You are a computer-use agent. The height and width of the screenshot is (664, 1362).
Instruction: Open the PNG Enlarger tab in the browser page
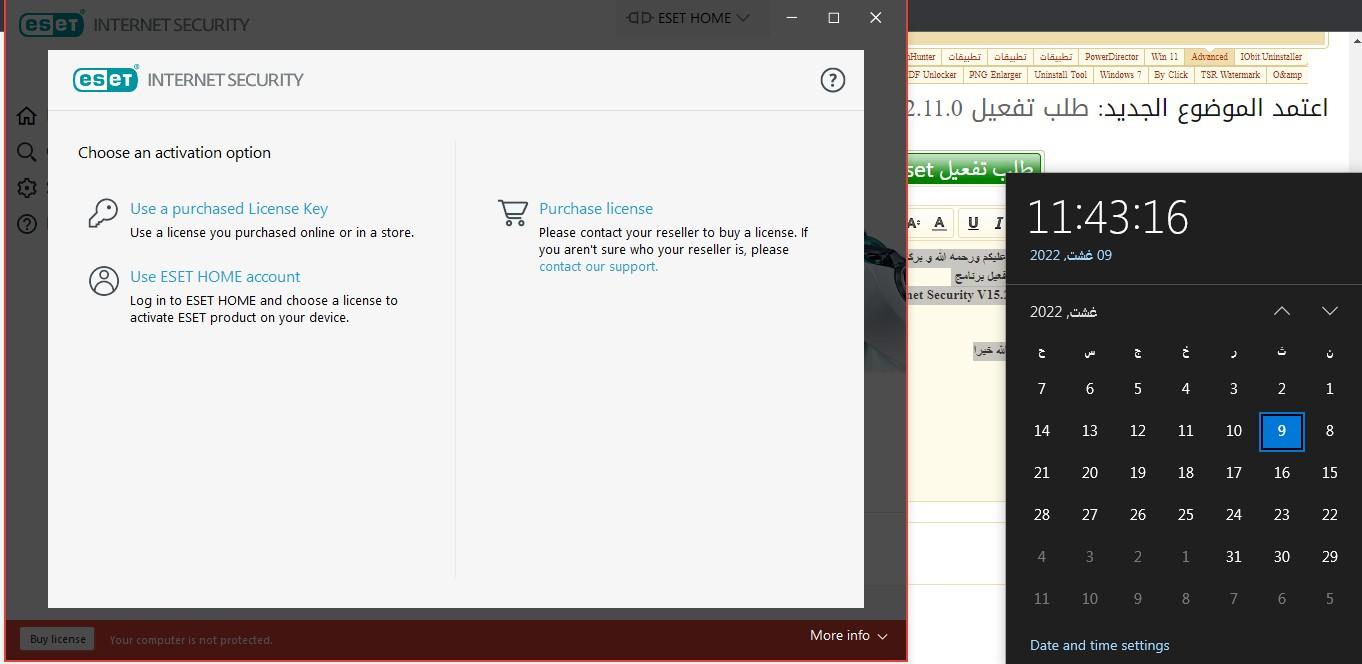[x=995, y=75]
